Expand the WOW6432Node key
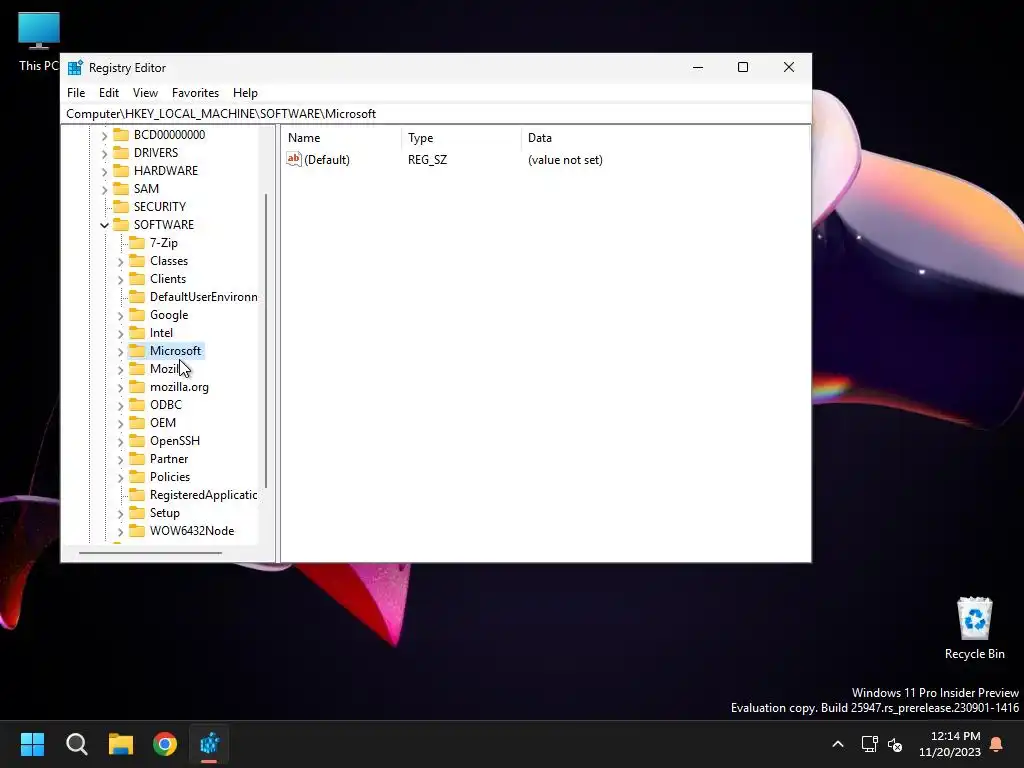 click(120, 532)
